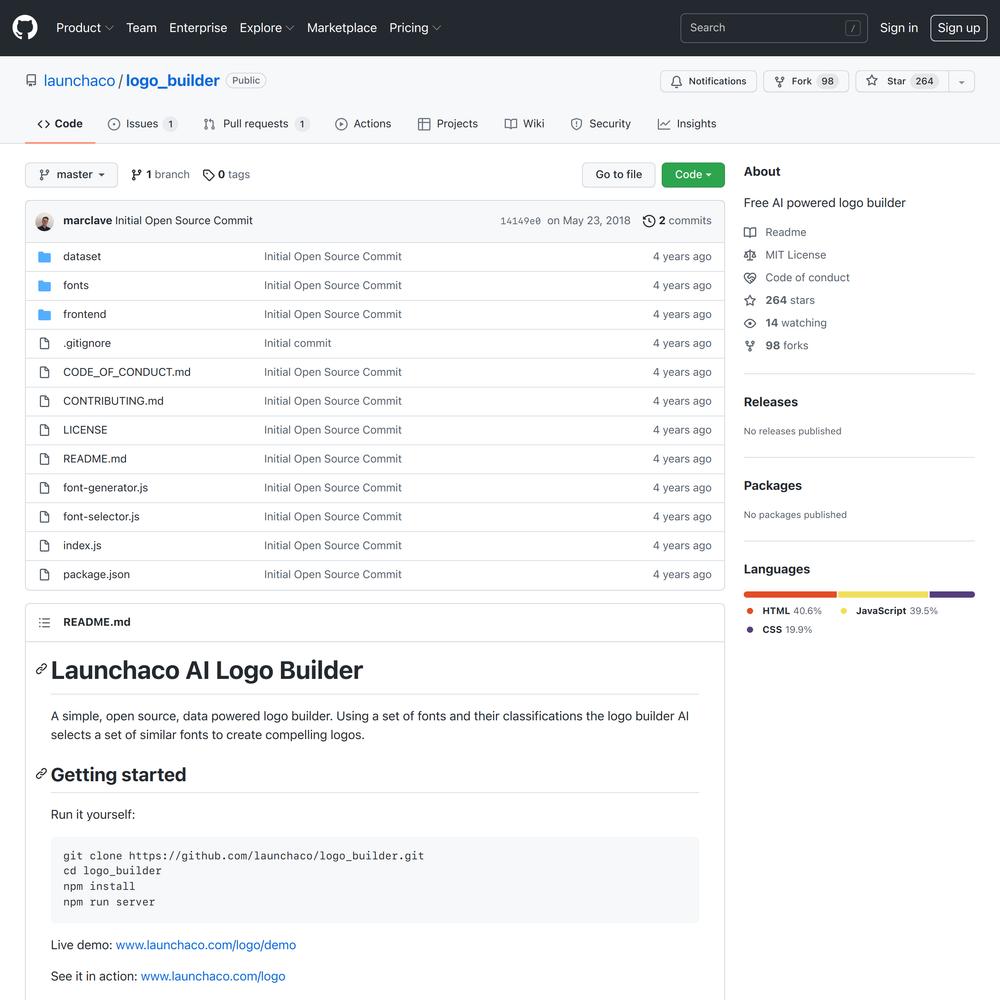Click the eye icon beside 14 watching
Viewport: 1000px width, 1000px height.
[x=750, y=323]
